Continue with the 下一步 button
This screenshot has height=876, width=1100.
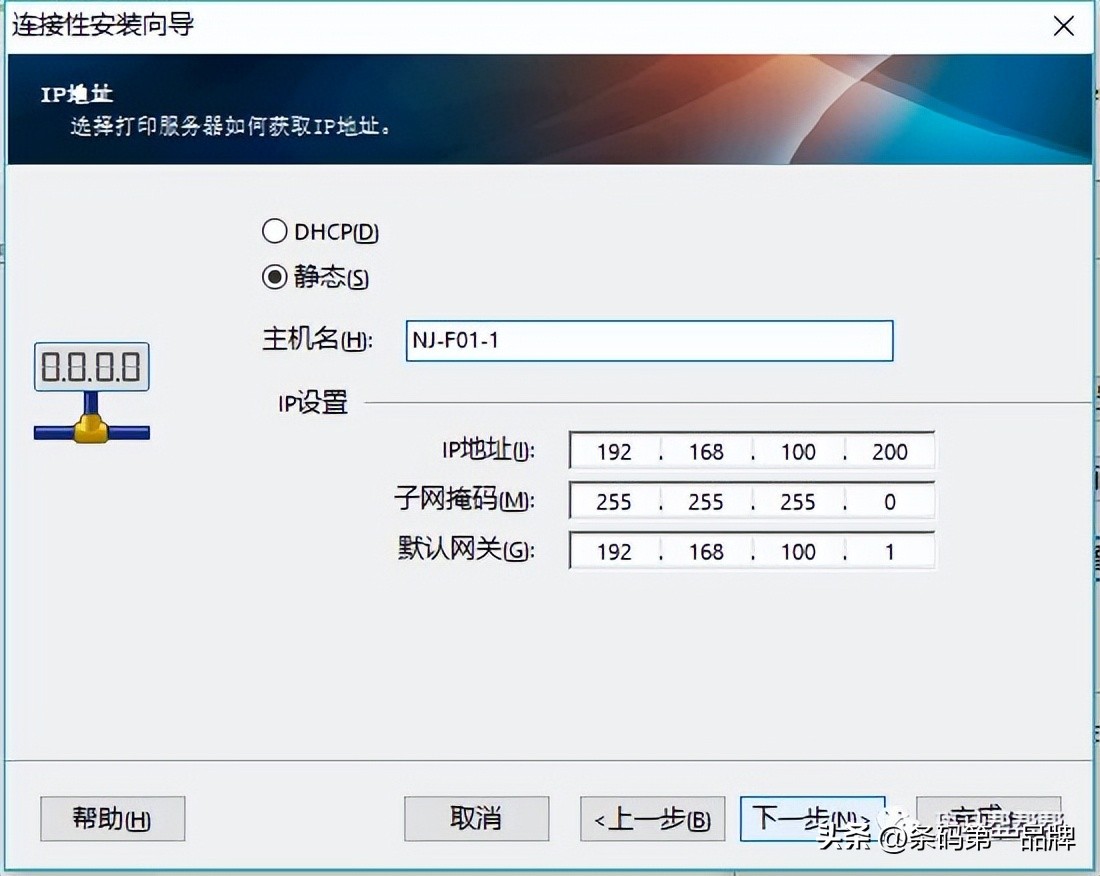pos(812,819)
